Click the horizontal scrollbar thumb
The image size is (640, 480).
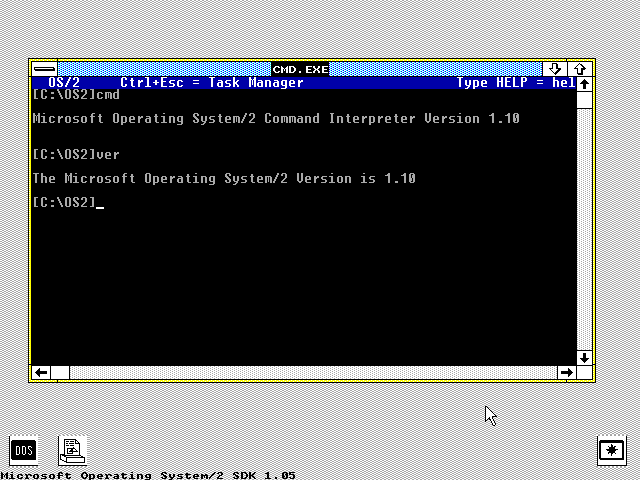(60, 372)
